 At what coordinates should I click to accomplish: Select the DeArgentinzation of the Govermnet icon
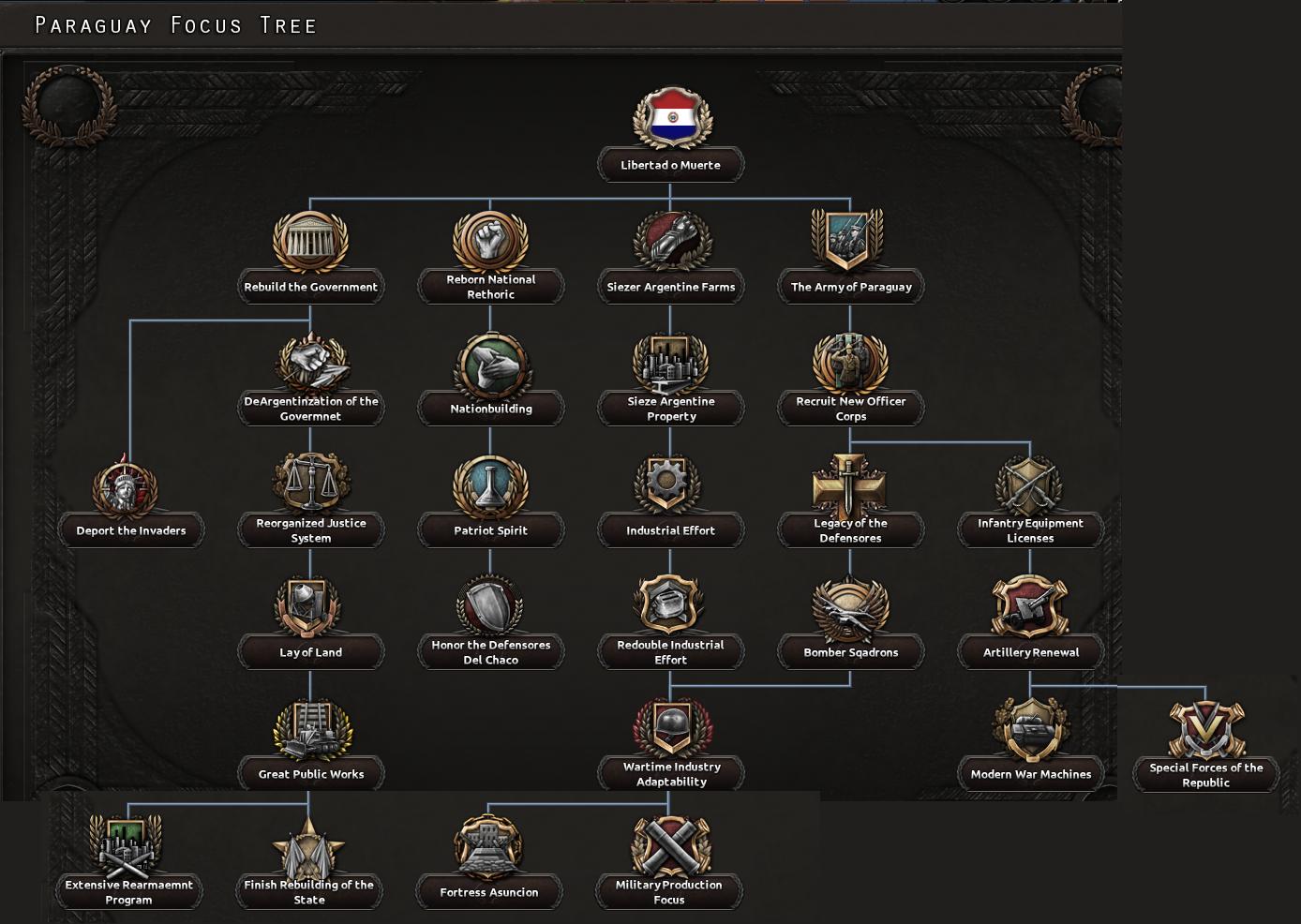point(310,363)
